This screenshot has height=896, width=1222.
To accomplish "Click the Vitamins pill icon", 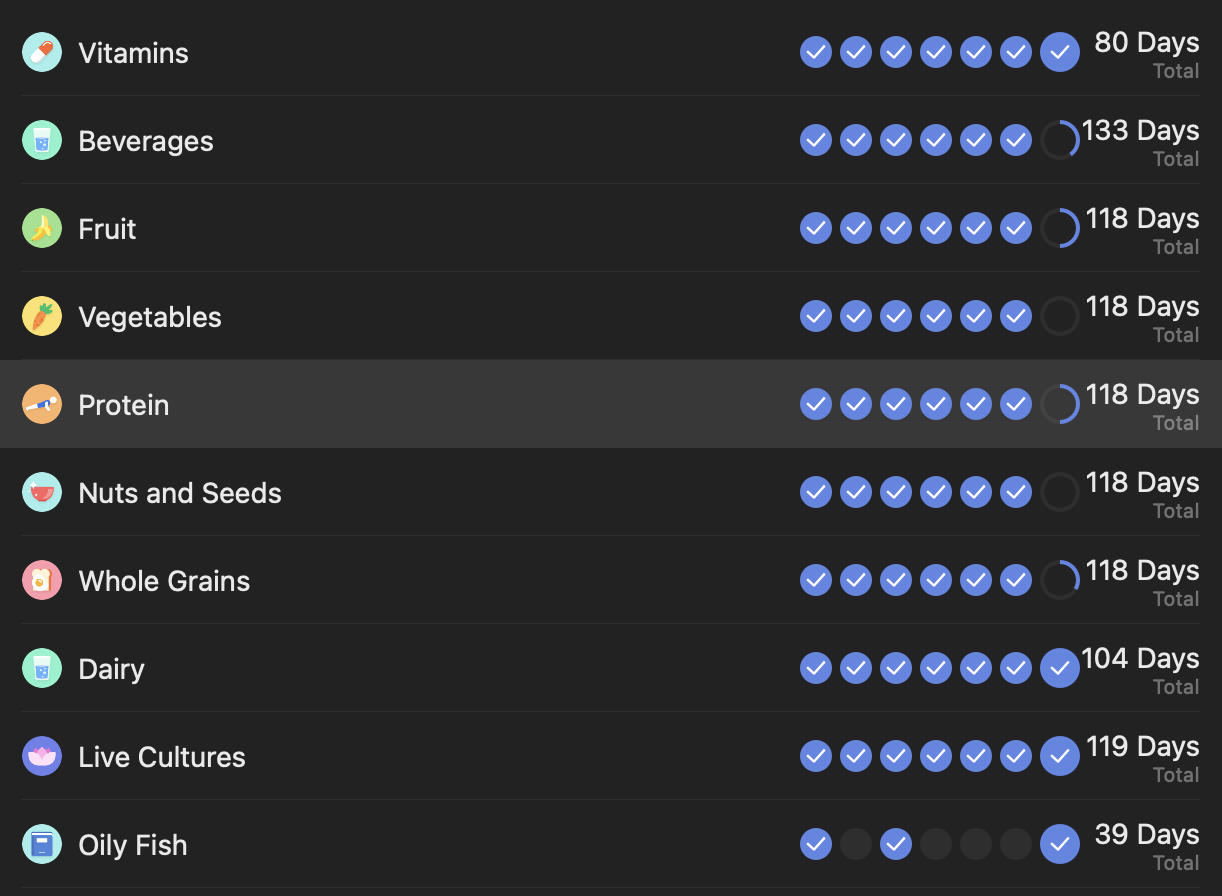I will tap(42, 52).
